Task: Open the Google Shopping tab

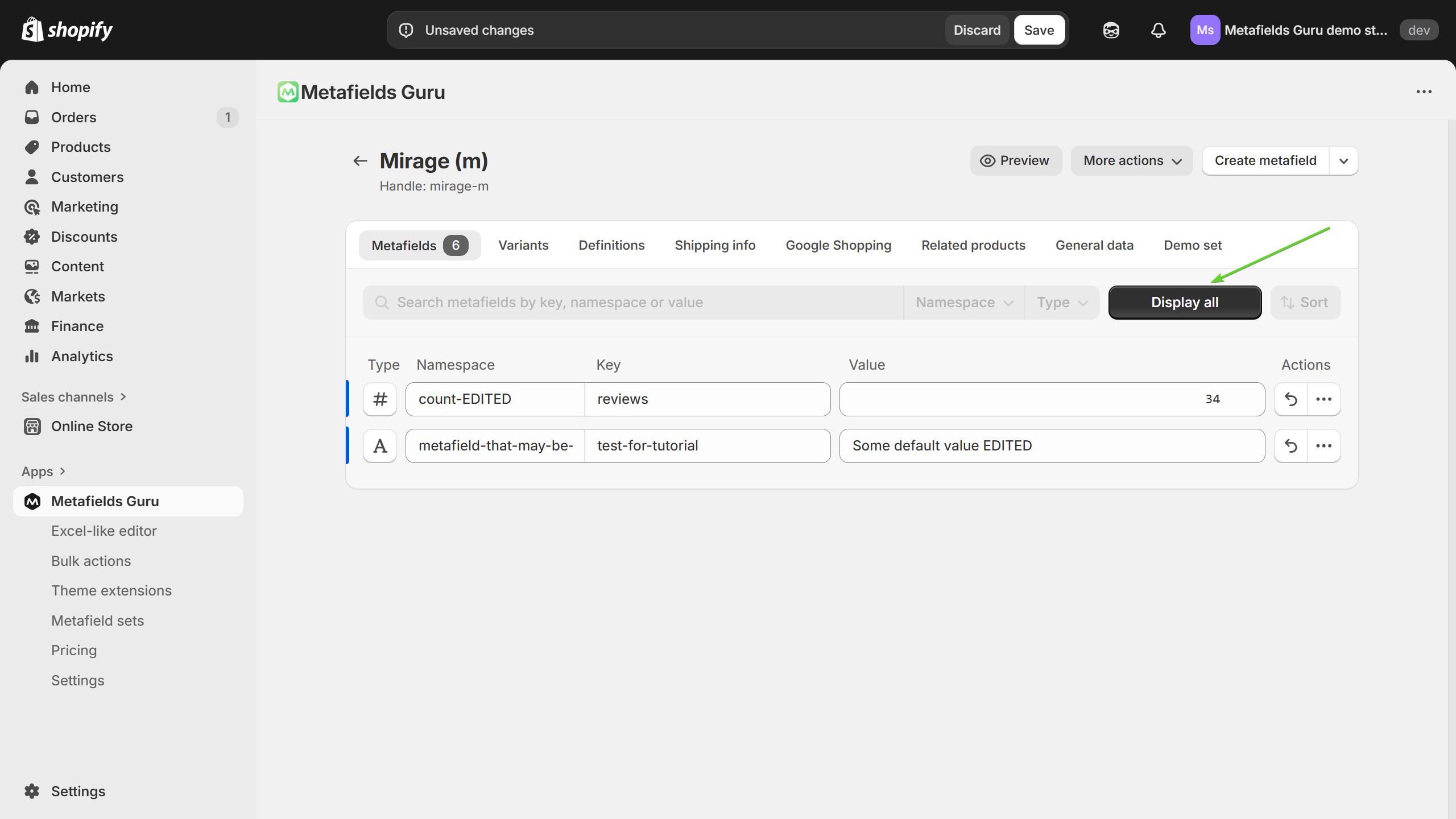Action: (838, 245)
